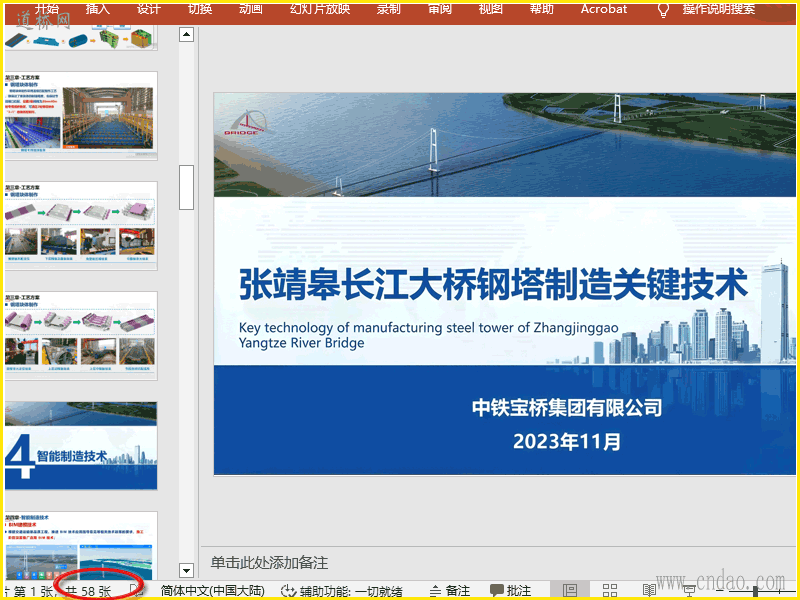Start slideshow from status bar icon

pos(689,591)
